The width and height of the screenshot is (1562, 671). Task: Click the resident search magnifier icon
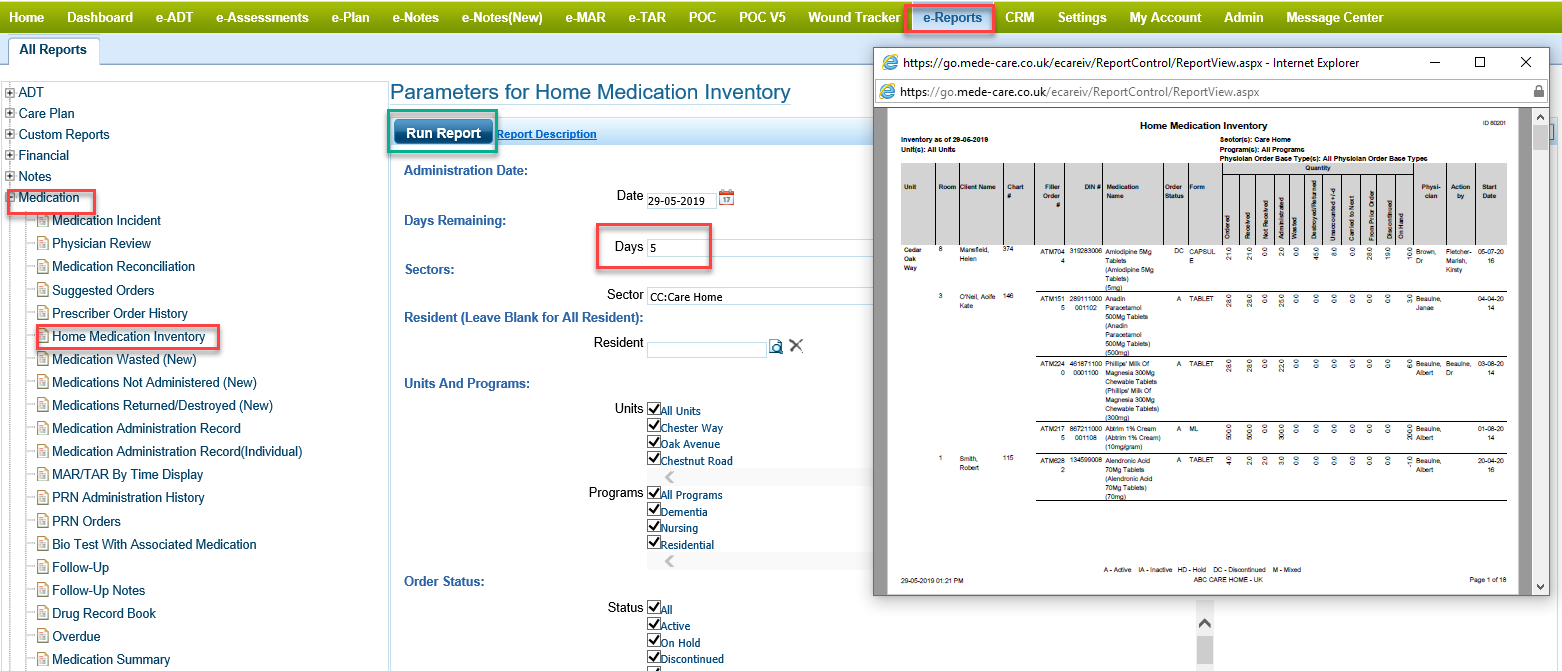(x=776, y=347)
